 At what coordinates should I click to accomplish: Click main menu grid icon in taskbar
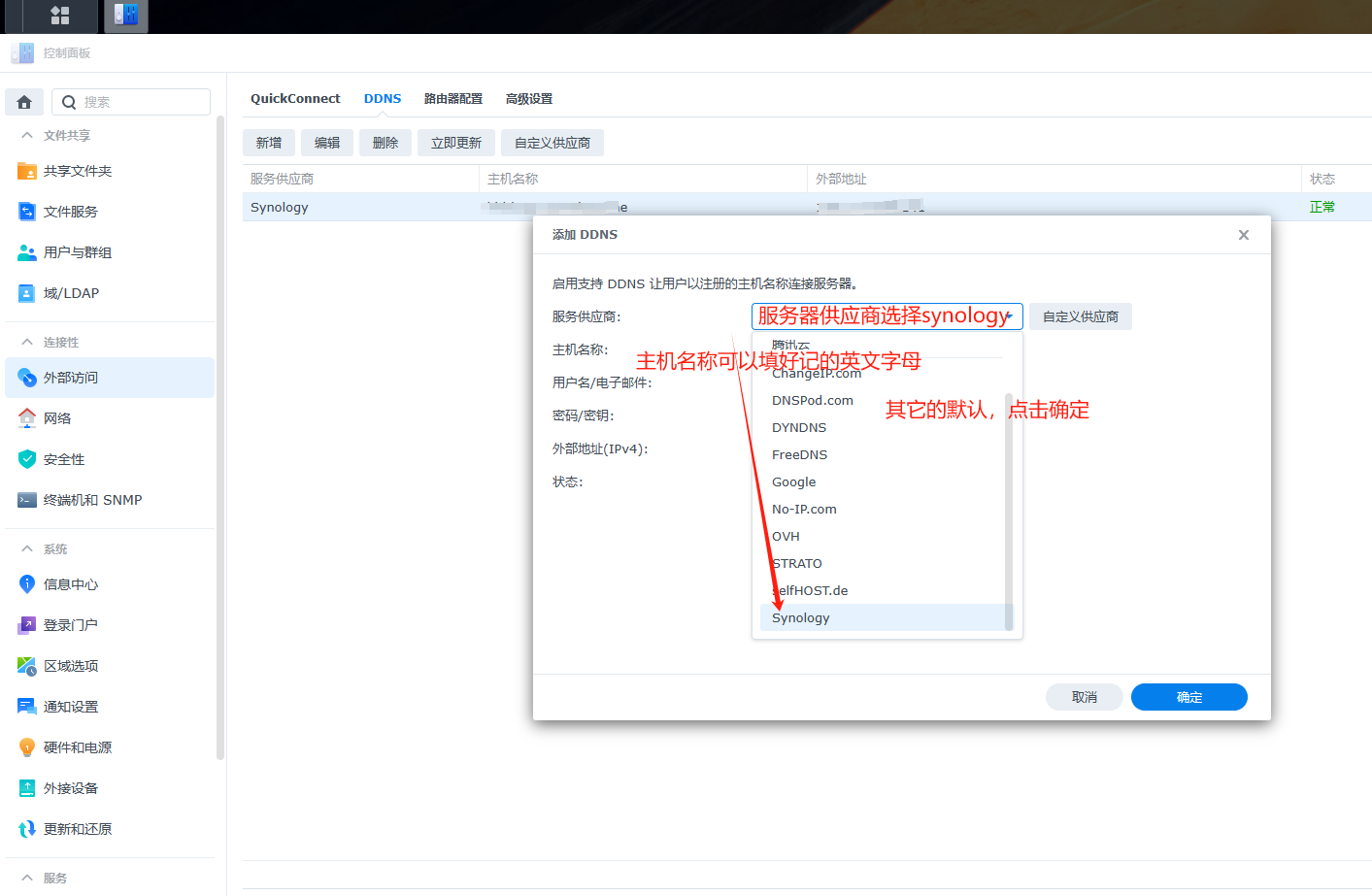click(60, 16)
